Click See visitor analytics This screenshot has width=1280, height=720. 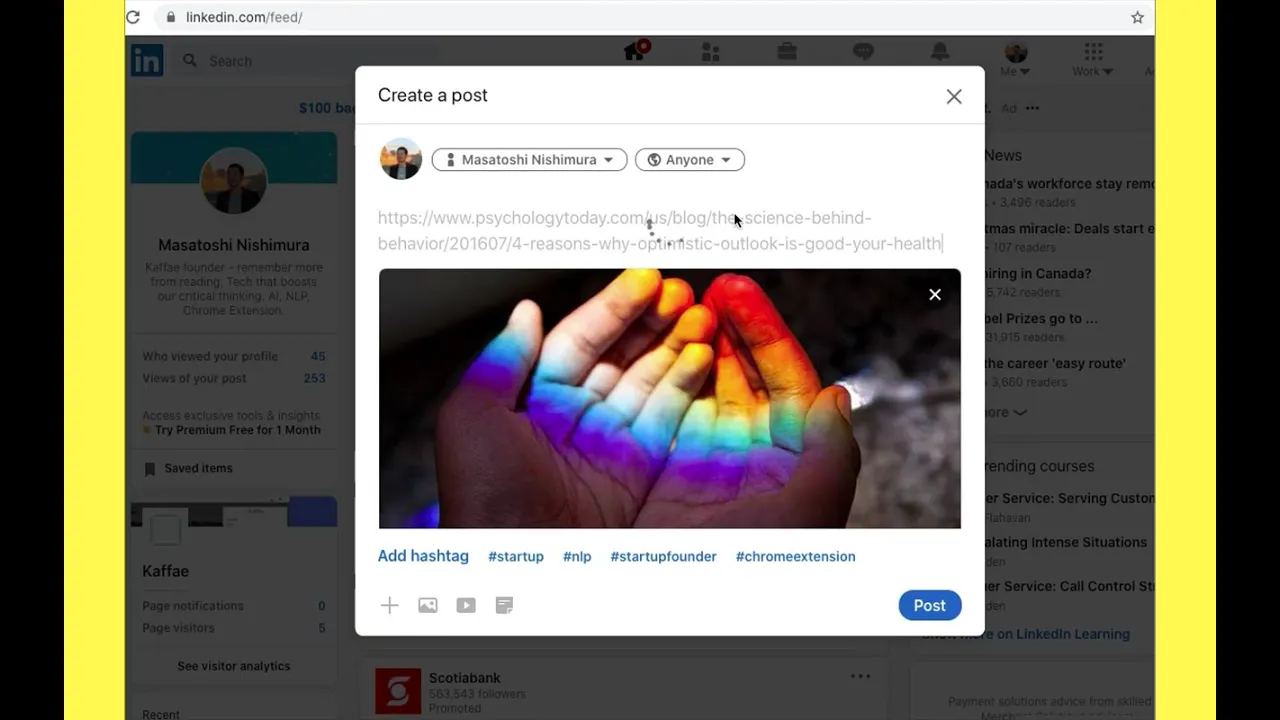coord(234,666)
